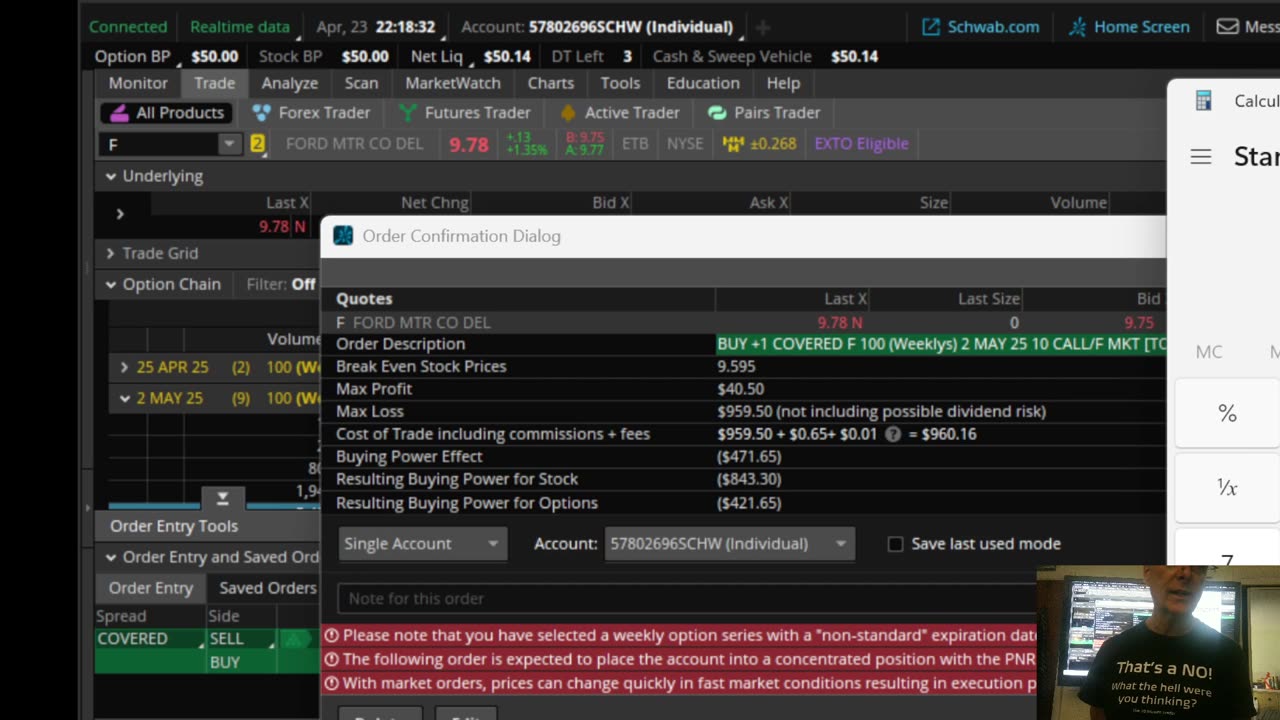The width and height of the screenshot is (1280, 720).
Task: Open the Calculator hamburger navigation menu
Action: pyautogui.click(x=1201, y=157)
